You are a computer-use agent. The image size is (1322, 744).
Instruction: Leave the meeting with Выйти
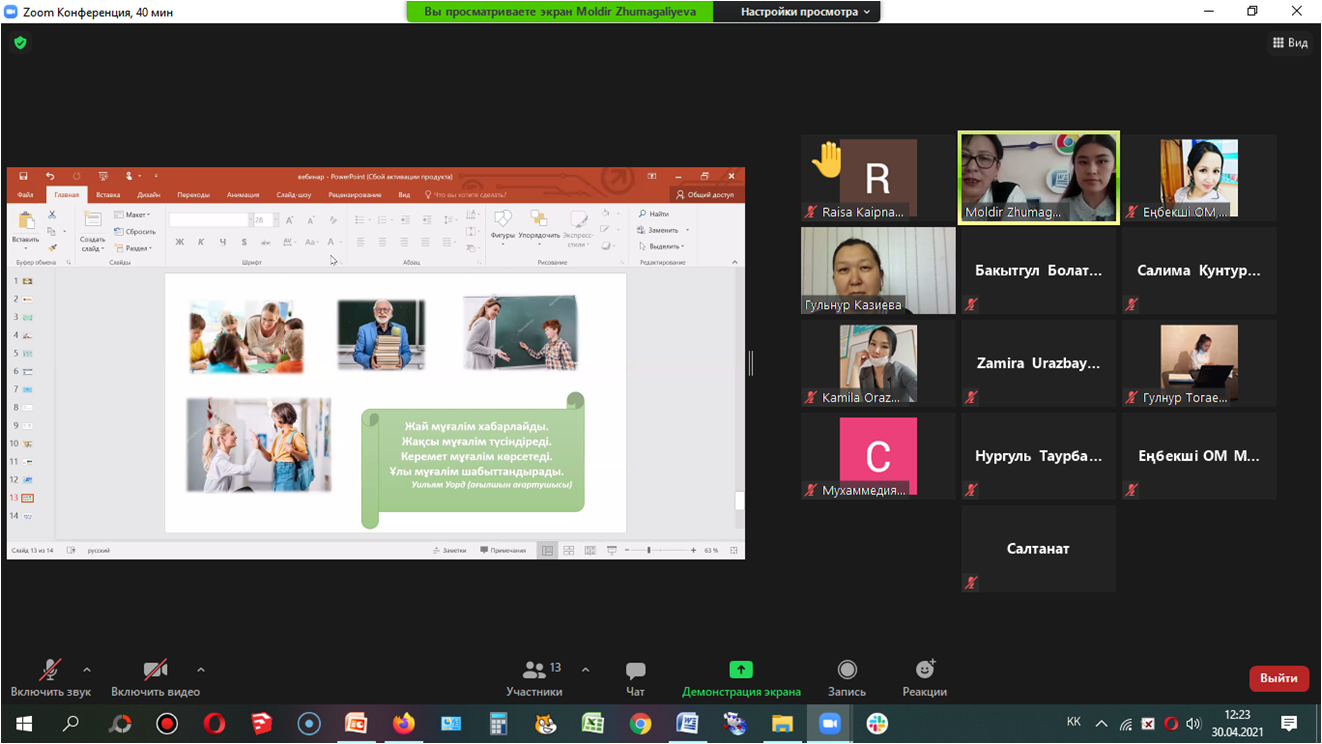[1278, 678]
